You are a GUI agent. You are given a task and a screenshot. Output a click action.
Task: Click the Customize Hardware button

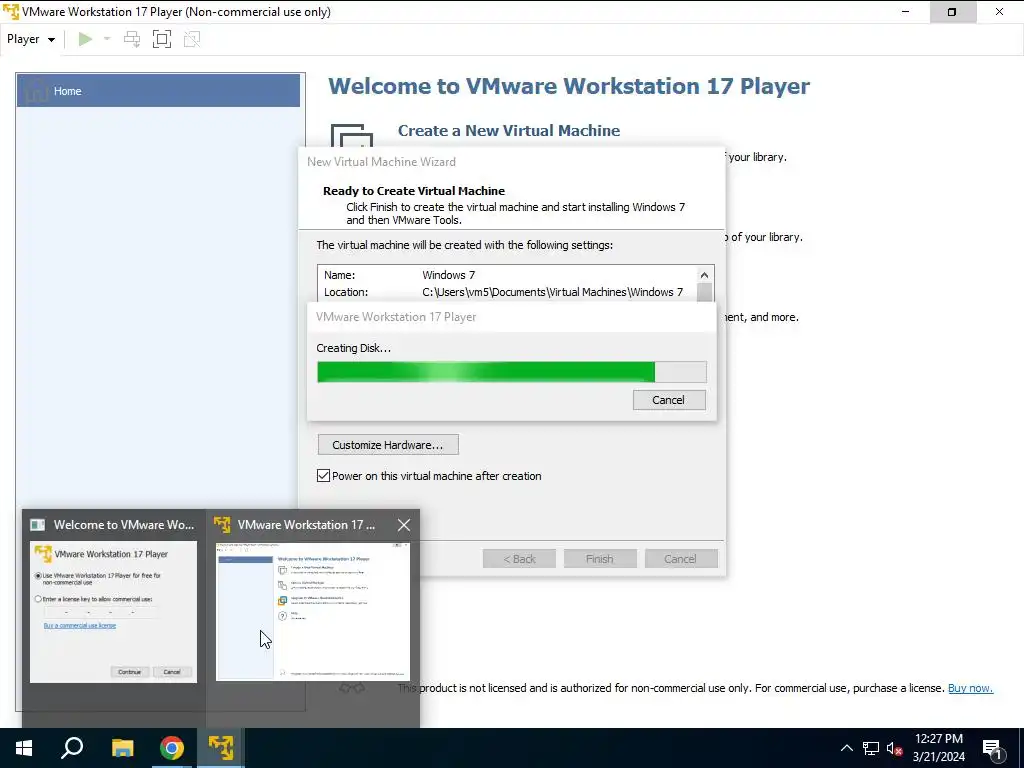(x=388, y=445)
